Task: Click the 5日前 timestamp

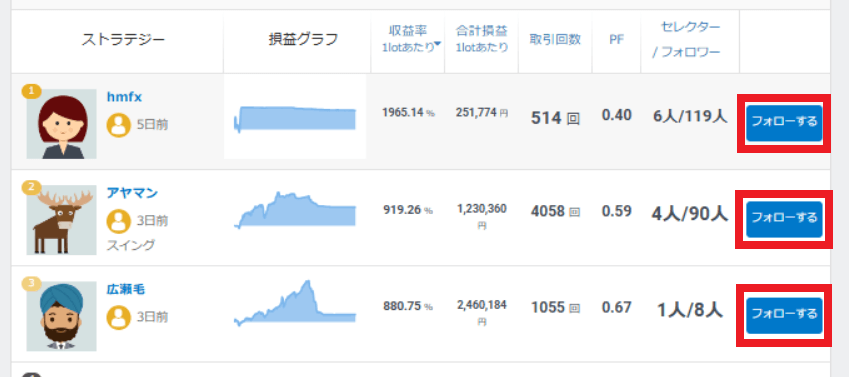Action: click(152, 125)
